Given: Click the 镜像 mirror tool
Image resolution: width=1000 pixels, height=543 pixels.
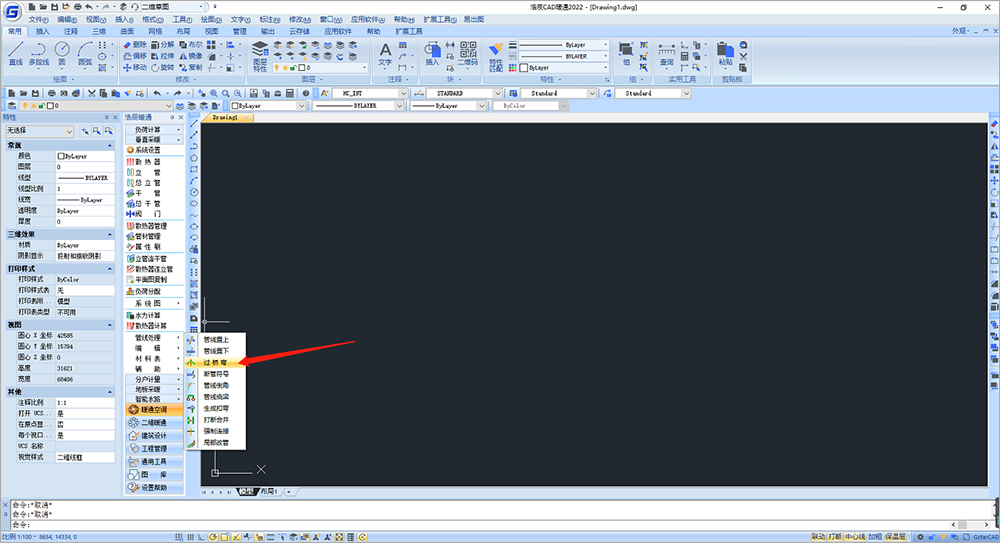Looking at the screenshot, I should [x=191, y=56].
